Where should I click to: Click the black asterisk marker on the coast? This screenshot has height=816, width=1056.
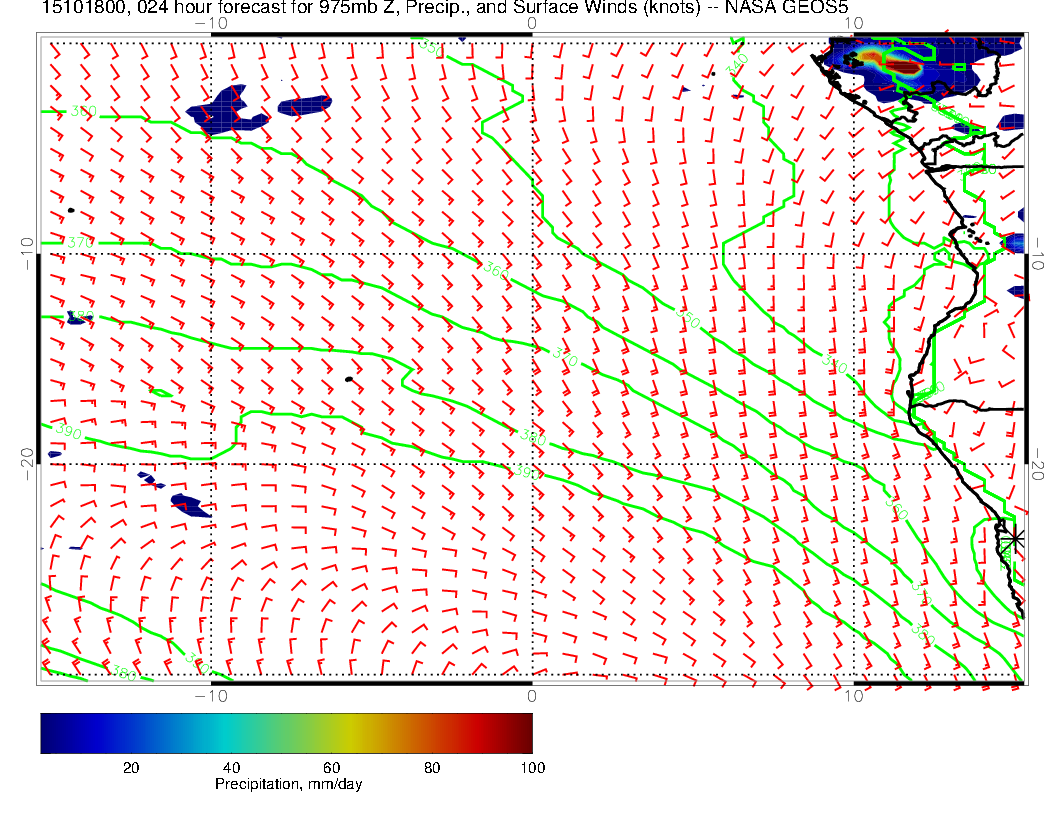(x=1015, y=538)
